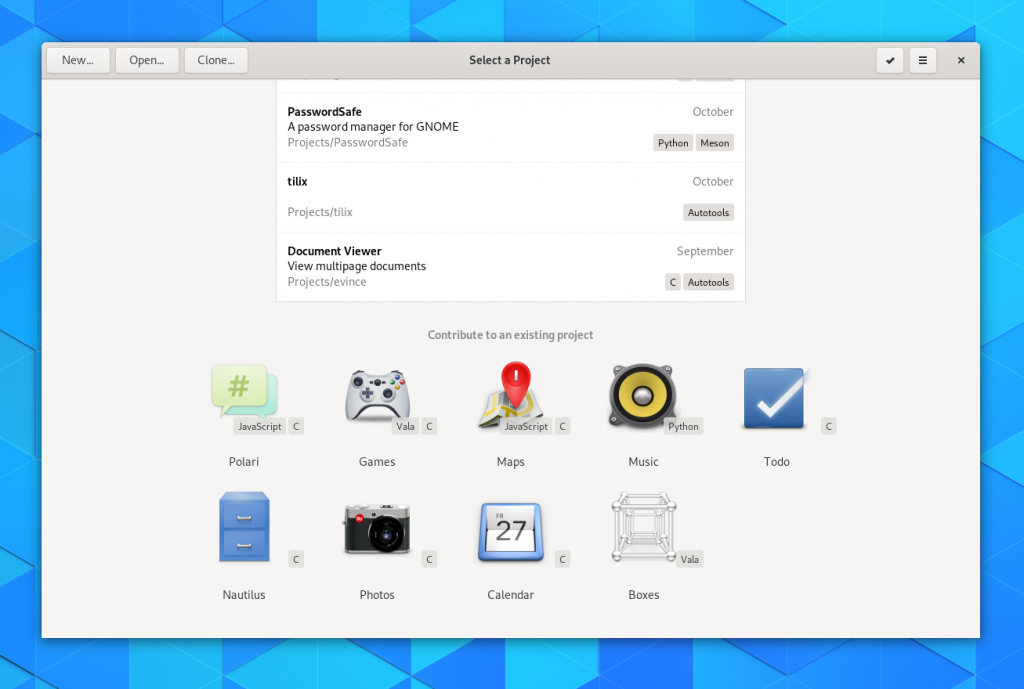
Task: Click the JavaScript tag under Polari
Action: coord(260,426)
